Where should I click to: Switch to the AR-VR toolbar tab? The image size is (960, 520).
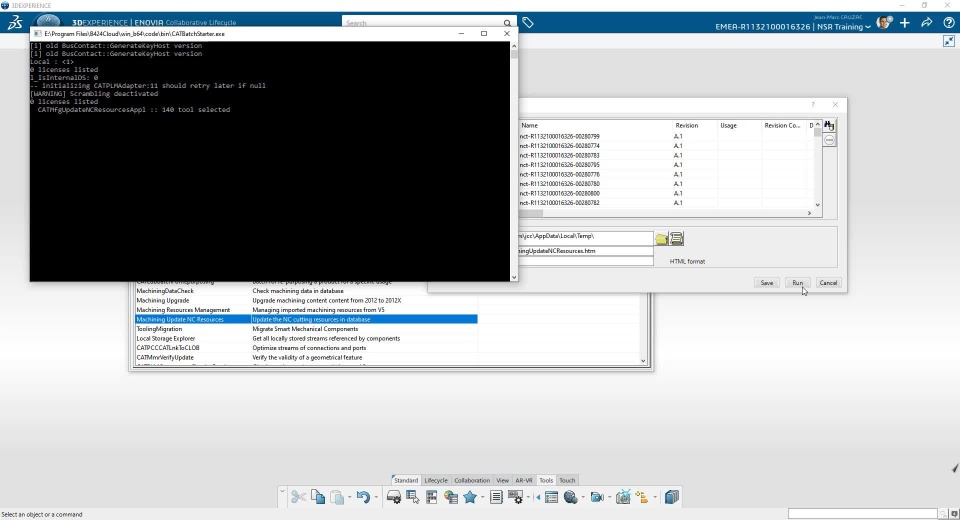point(524,480)
